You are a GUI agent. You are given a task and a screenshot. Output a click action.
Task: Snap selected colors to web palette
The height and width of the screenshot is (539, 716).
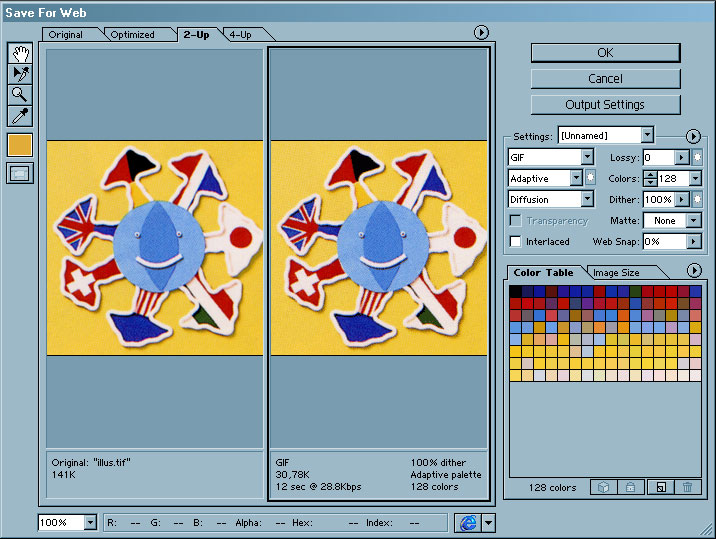pyautogui.click(x=604, y=487)
